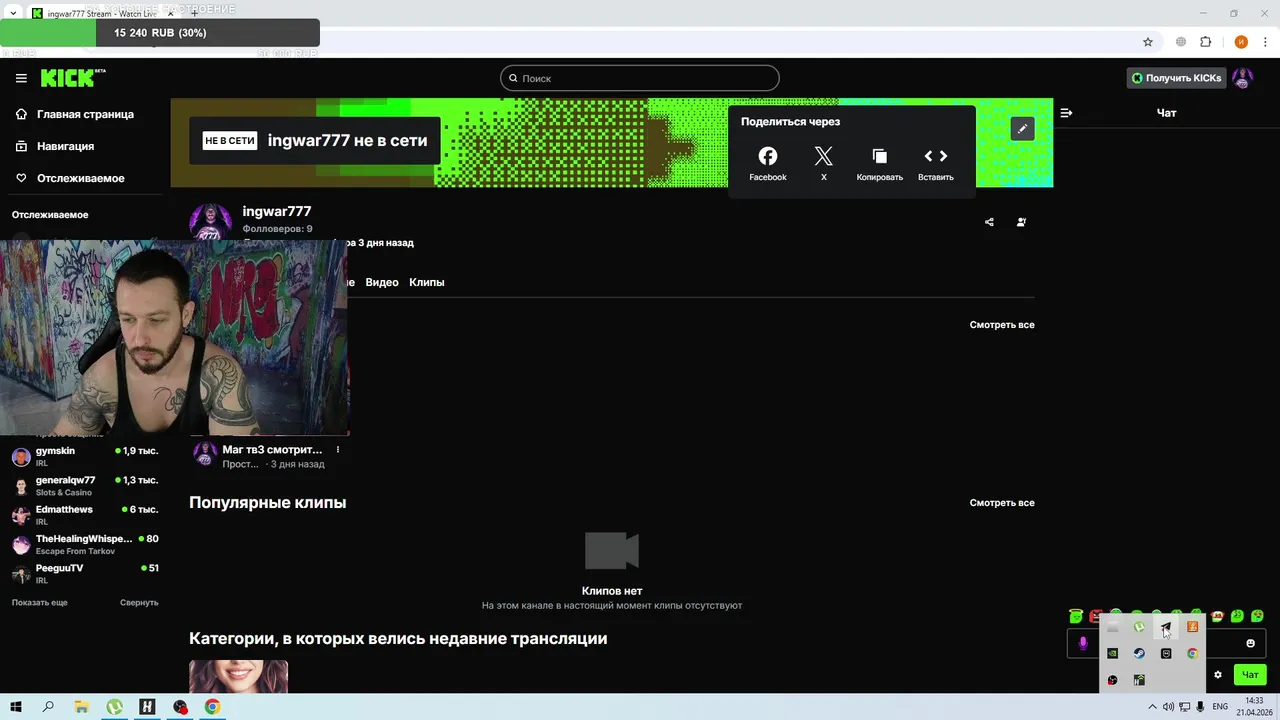Open Chrome extensions puzzle icon
This screenshot has height=720, width=1280.
1206,42
